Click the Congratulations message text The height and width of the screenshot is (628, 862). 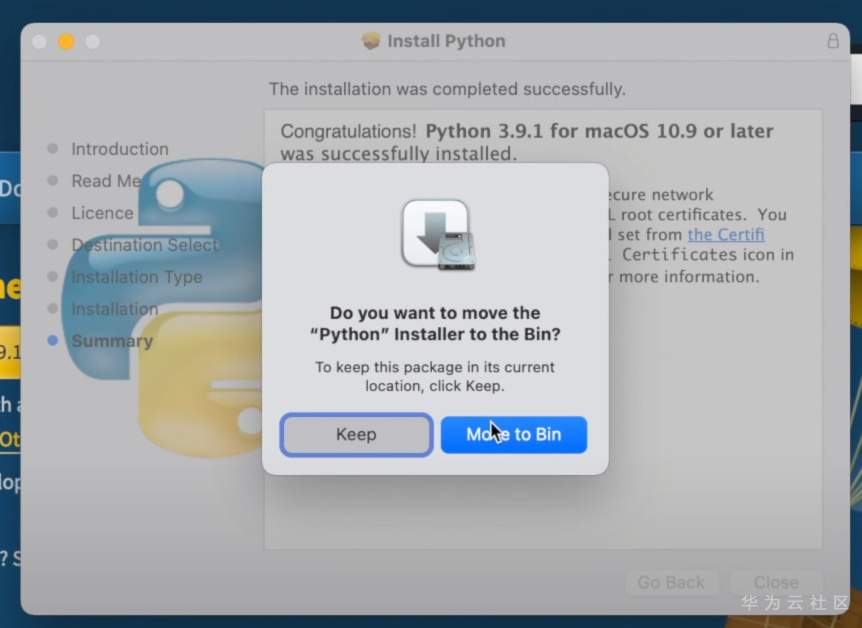coord(527,142)
